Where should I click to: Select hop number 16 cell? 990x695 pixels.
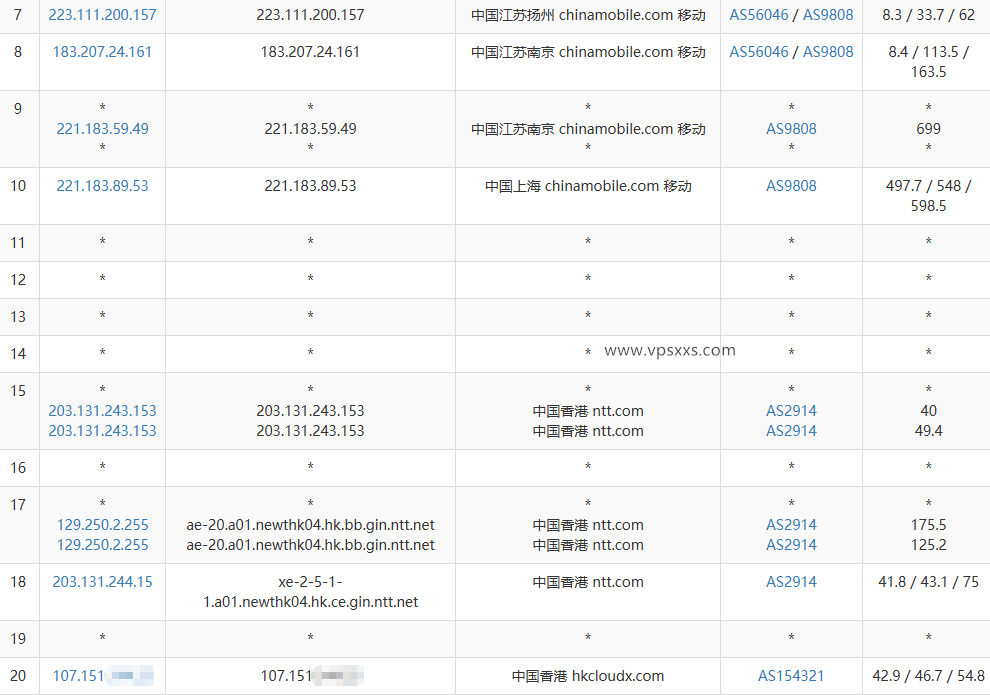click(18, 468)
